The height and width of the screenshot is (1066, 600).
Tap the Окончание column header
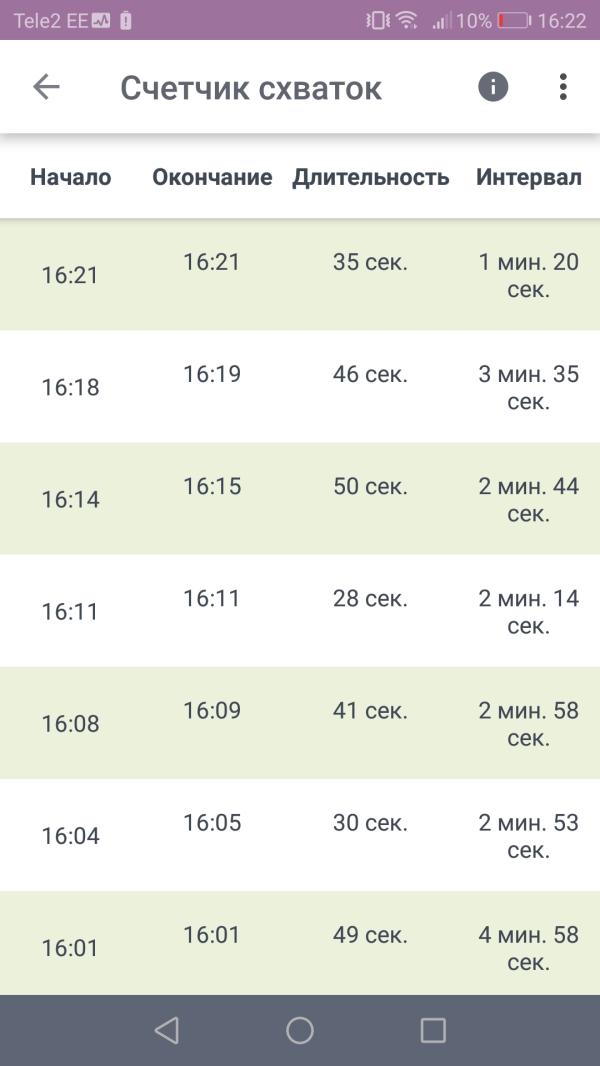pyautogui.click(x=212, y=177)
